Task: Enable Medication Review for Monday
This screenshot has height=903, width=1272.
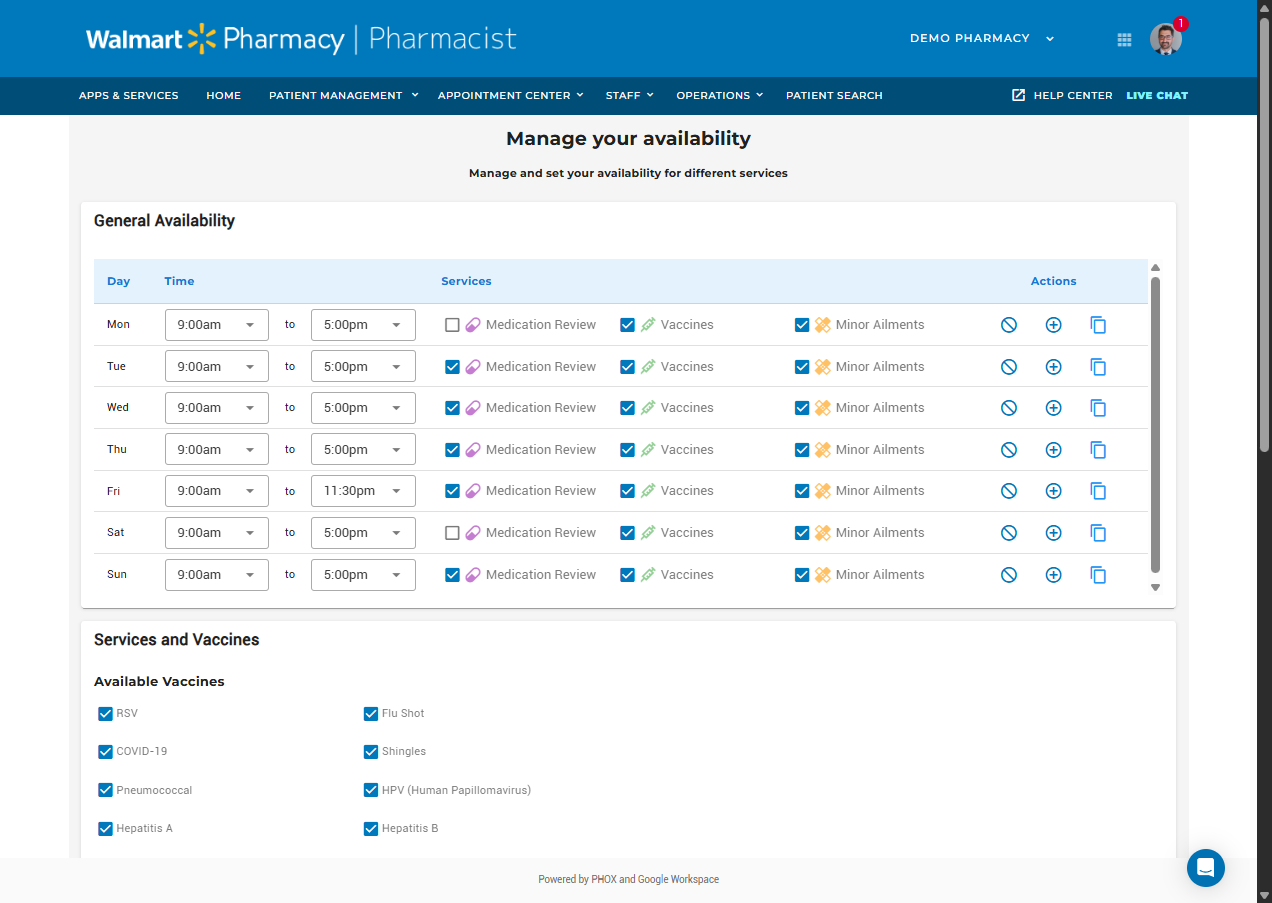Action: pos(452,325)
